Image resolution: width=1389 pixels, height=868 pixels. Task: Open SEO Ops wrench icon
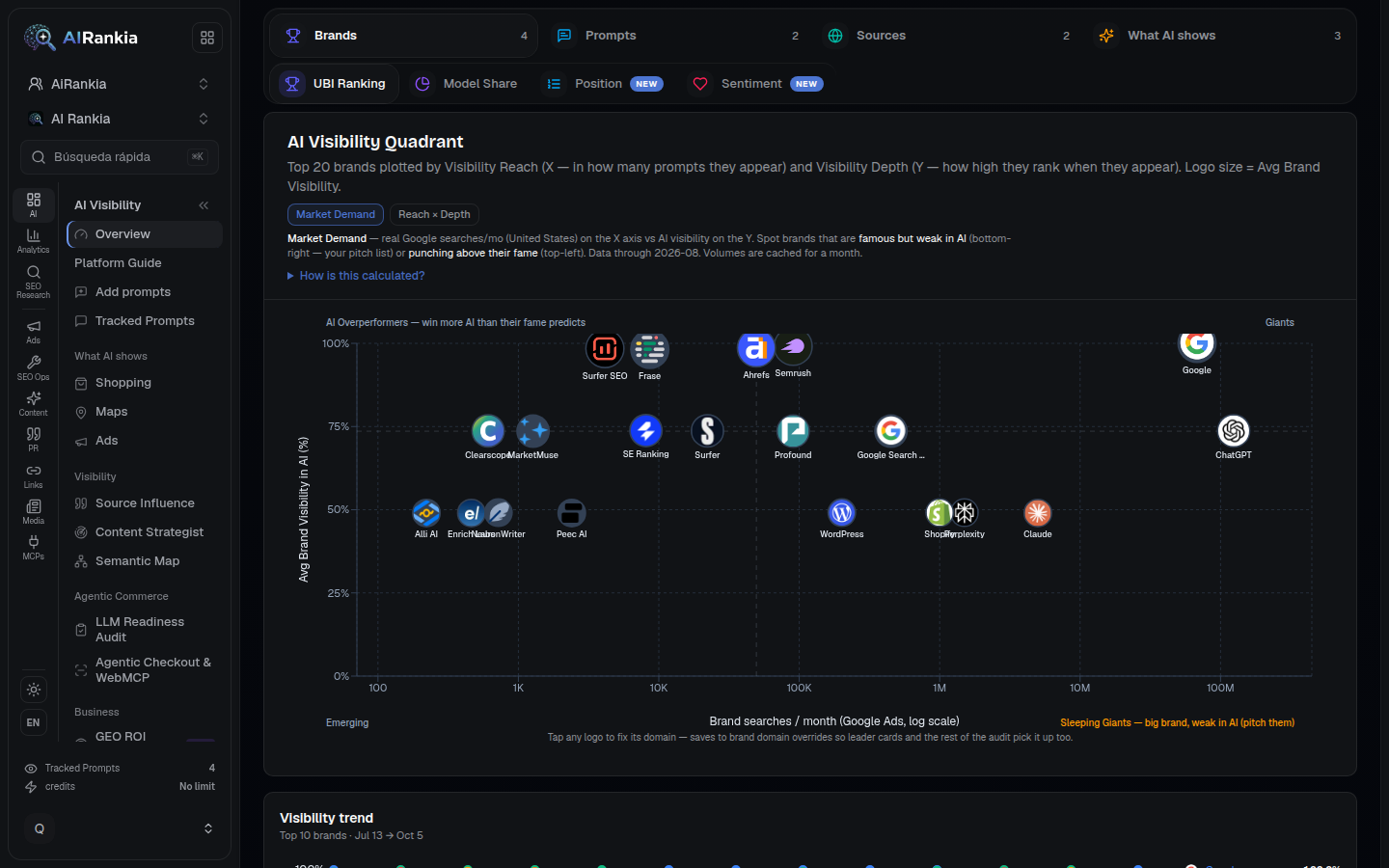pos(33,368)
